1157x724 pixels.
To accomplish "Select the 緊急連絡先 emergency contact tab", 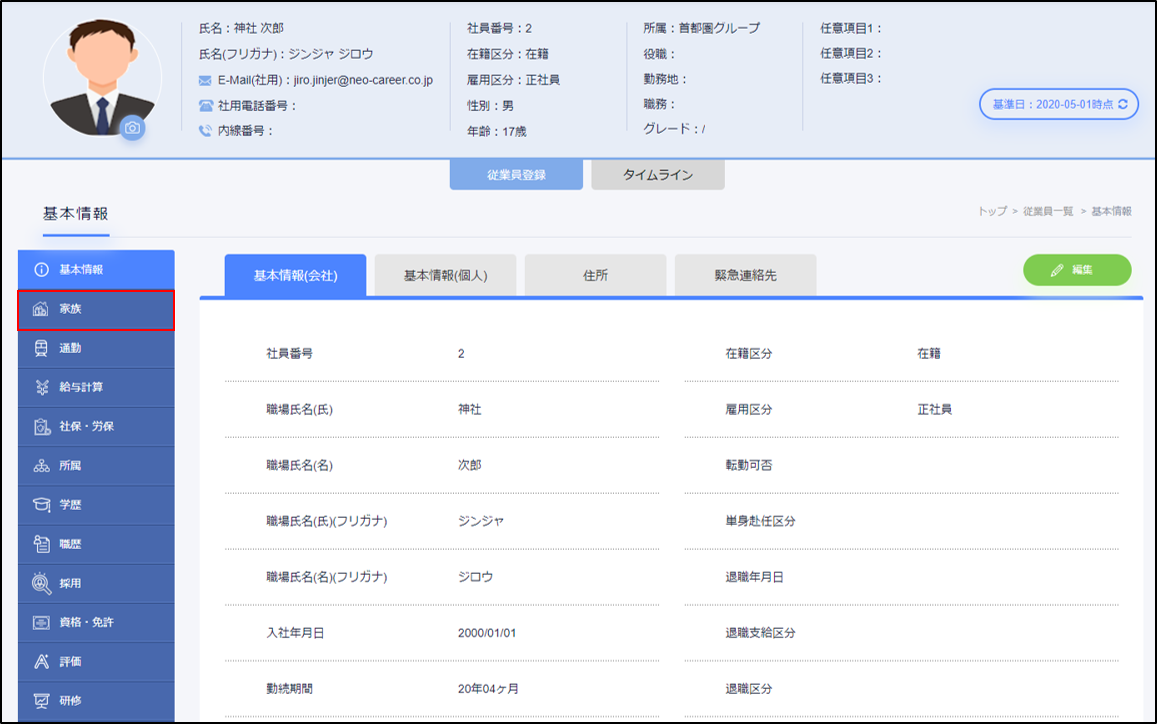I will tap(745, 276).
